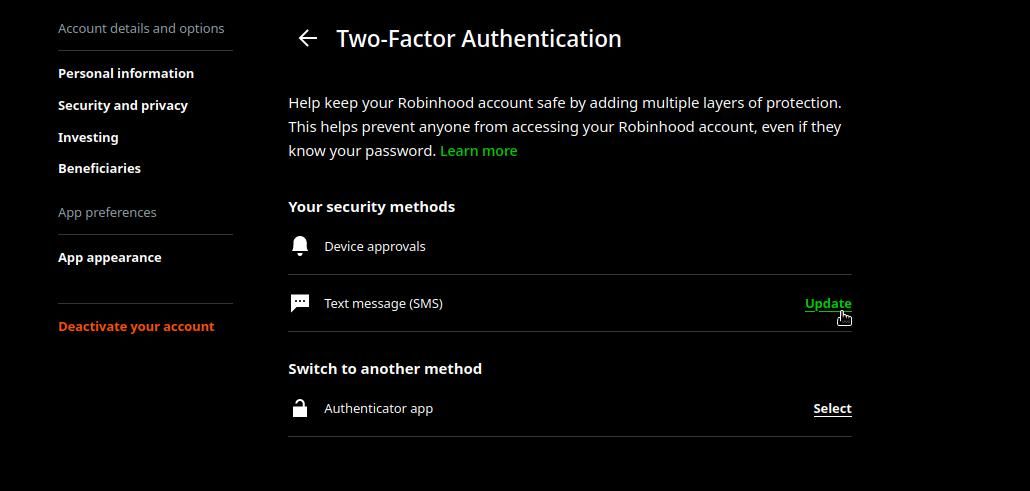
Task: Go to Security and privacy section
Action: (123, 105)
